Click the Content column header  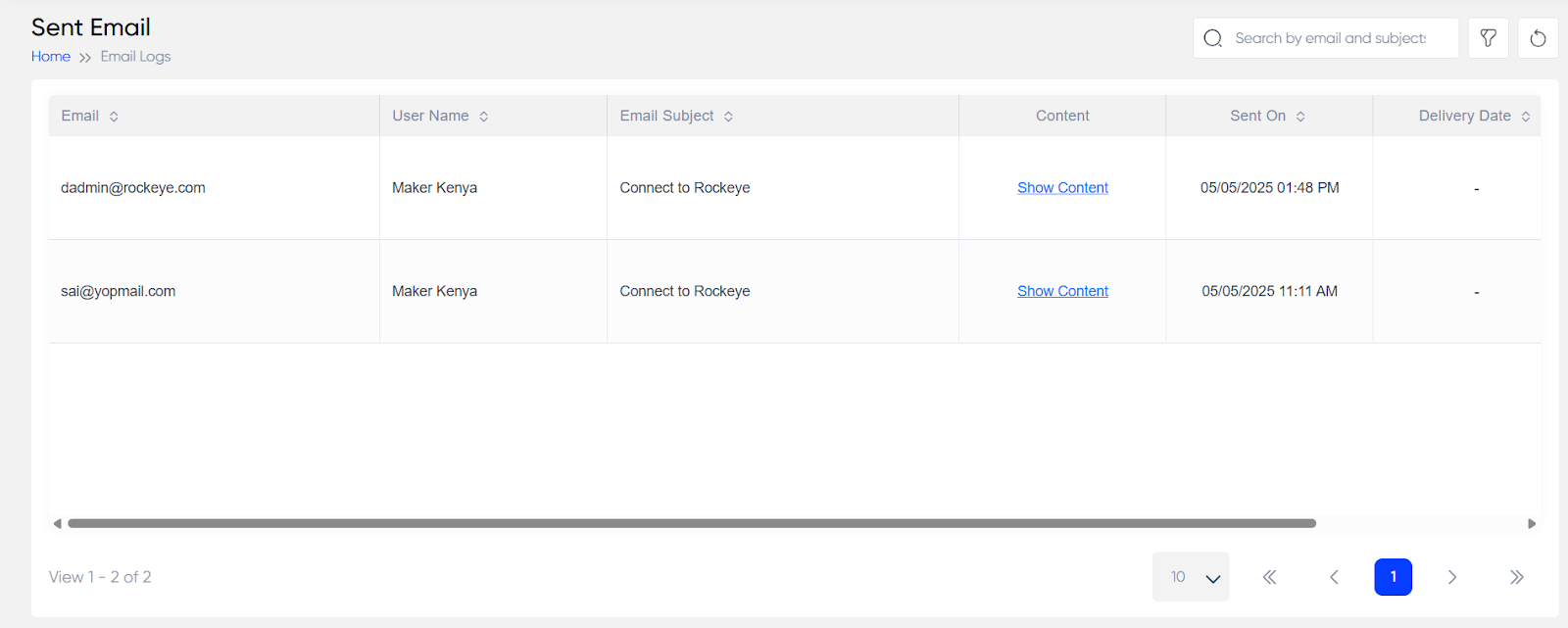click(x=1062, y=116)
